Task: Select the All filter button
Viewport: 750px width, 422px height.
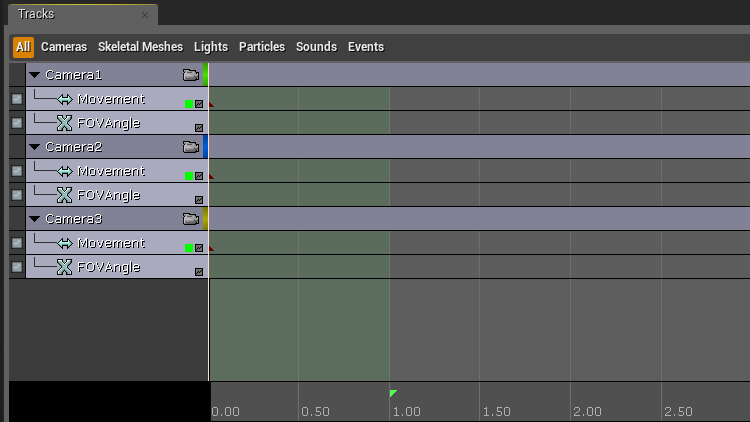Action: click(23, 47)
